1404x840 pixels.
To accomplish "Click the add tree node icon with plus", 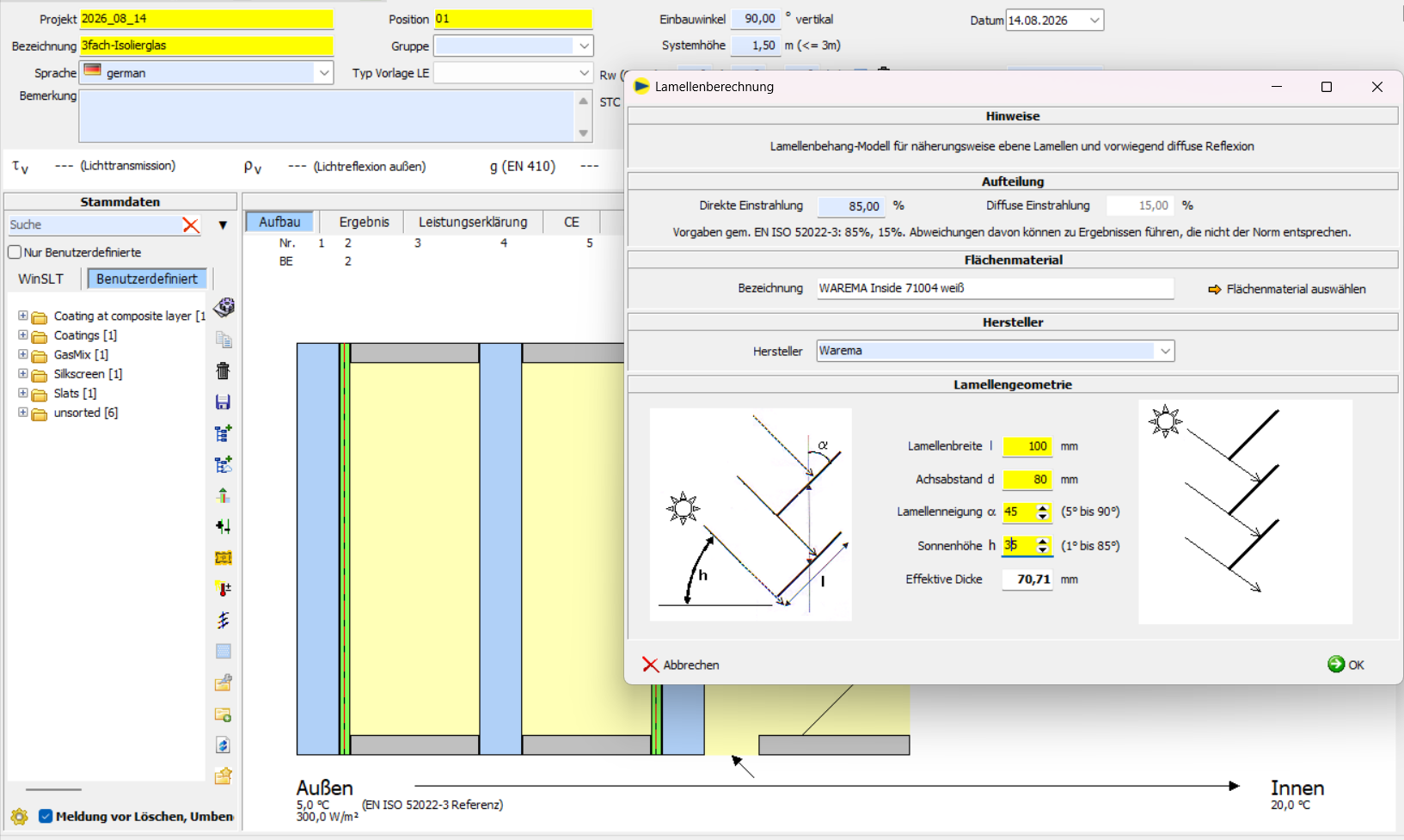I will pyautogui.click(x=224, y=433).
